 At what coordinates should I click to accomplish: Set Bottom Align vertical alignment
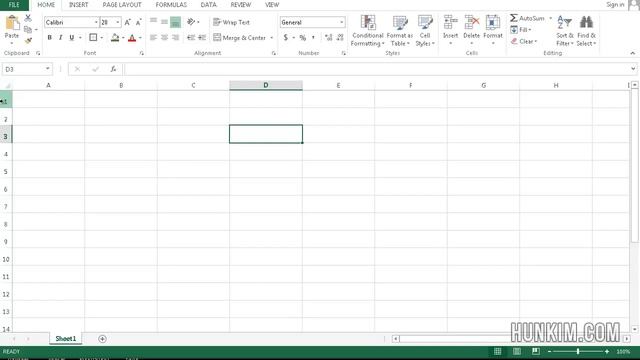click(176, 22)
